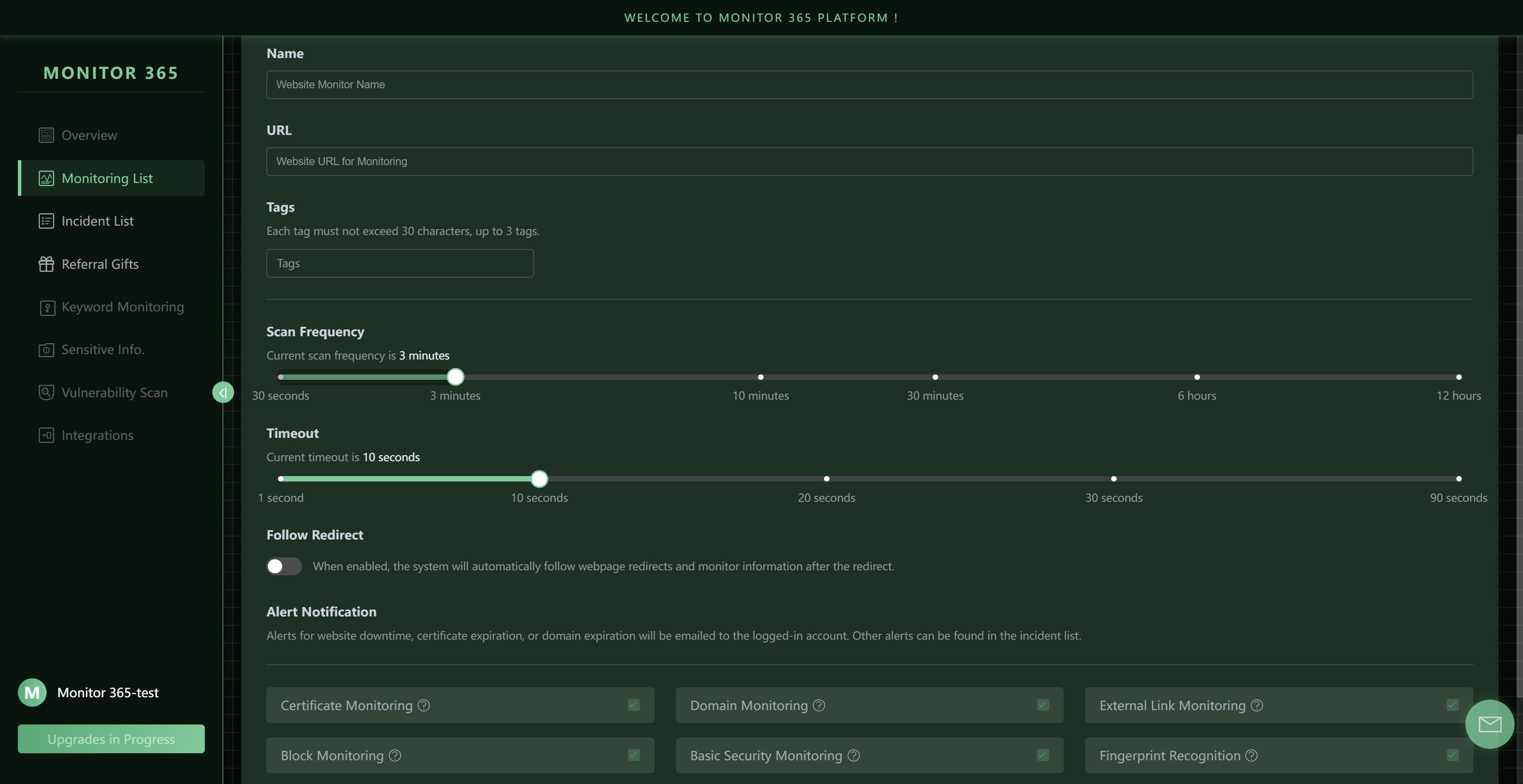
Task: Click the Monitoring List chart icon
Action: [46, 178]
